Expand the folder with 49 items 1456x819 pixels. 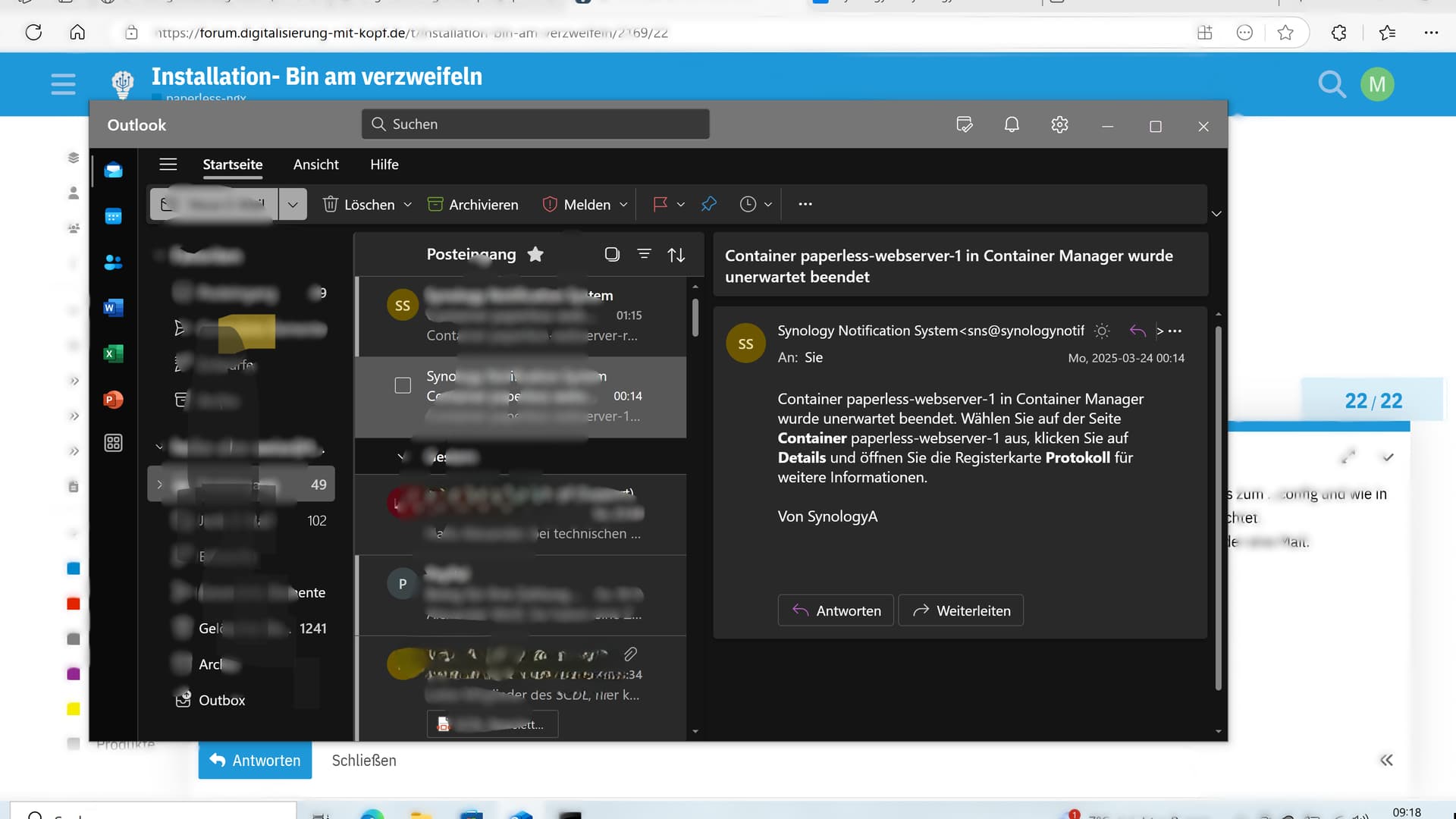(159, 485)
